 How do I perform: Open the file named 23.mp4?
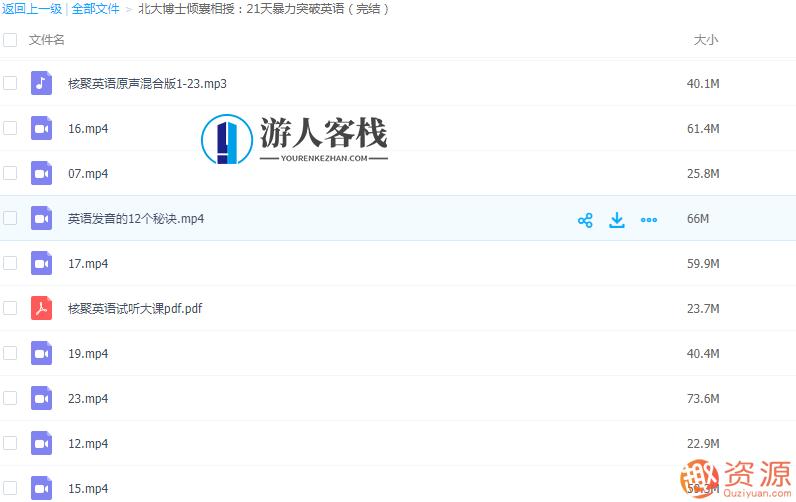coord(88,398)
